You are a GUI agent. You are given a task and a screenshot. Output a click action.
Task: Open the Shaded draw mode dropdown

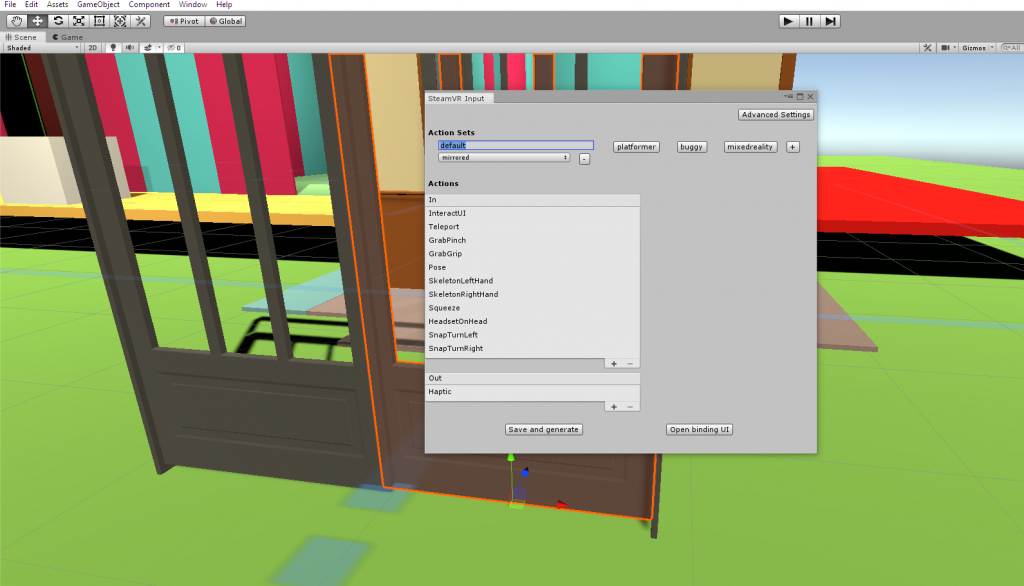42,47
